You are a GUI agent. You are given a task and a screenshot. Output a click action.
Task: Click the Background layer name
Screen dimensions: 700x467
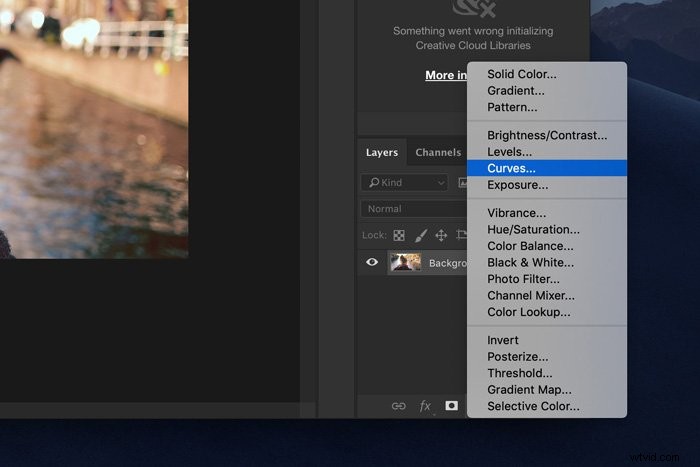(x=448, y=263)
